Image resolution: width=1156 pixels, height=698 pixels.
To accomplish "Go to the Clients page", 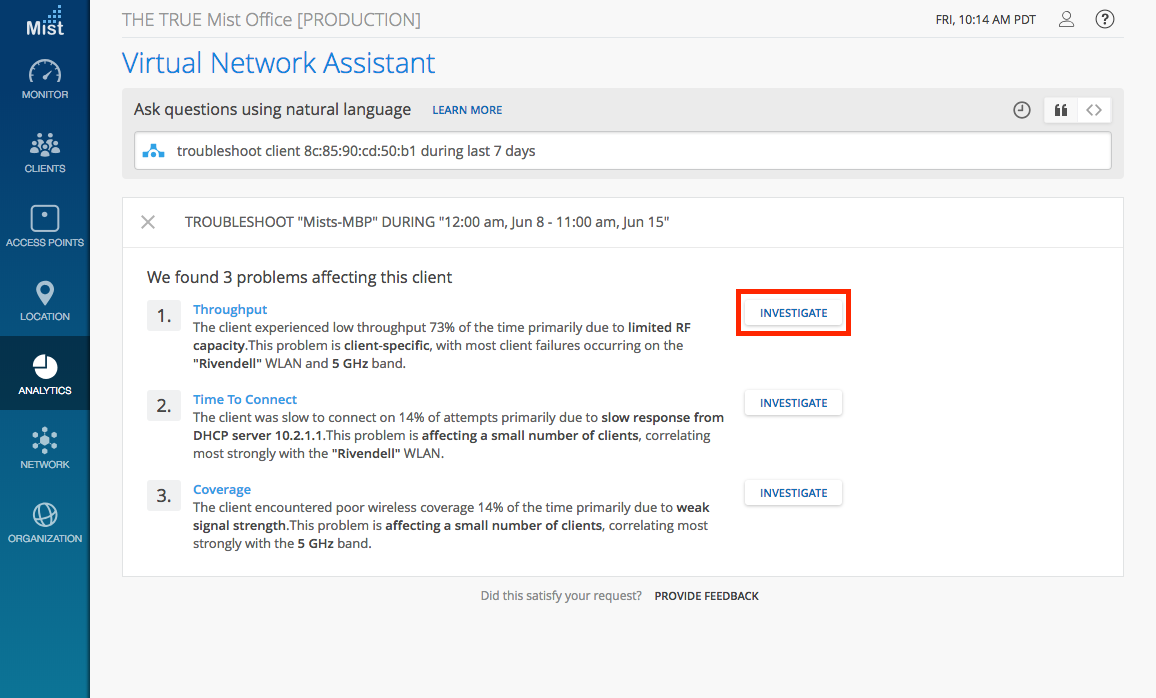I will click(x=45, y=153).
